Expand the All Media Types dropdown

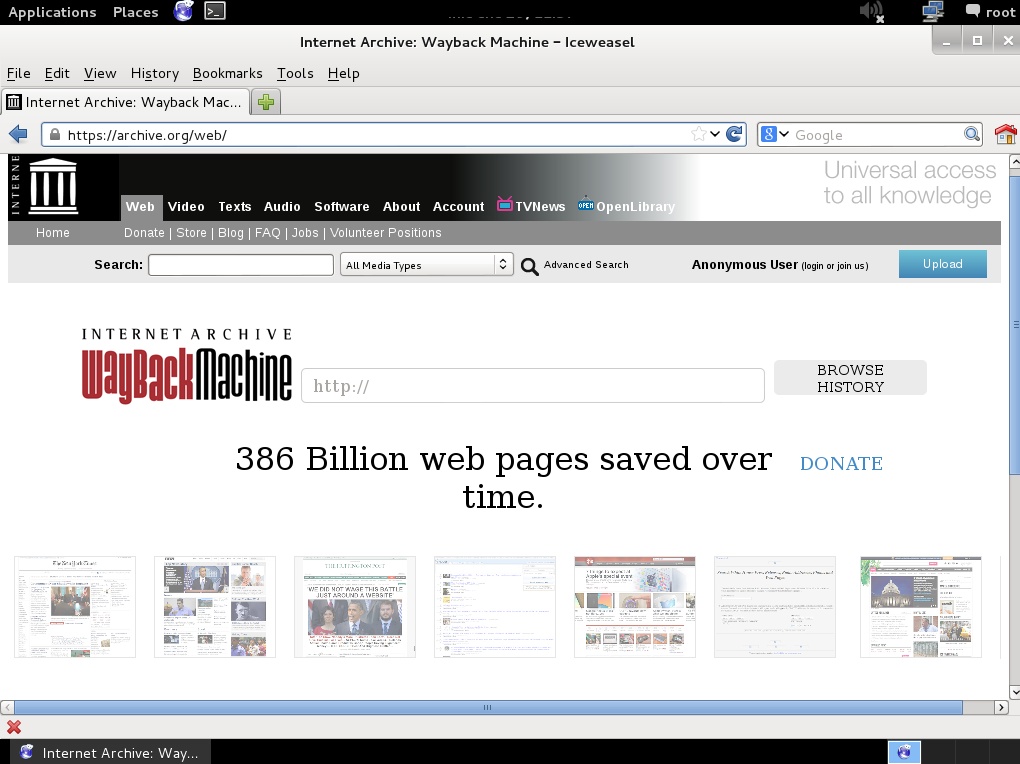tap(426, 265)
